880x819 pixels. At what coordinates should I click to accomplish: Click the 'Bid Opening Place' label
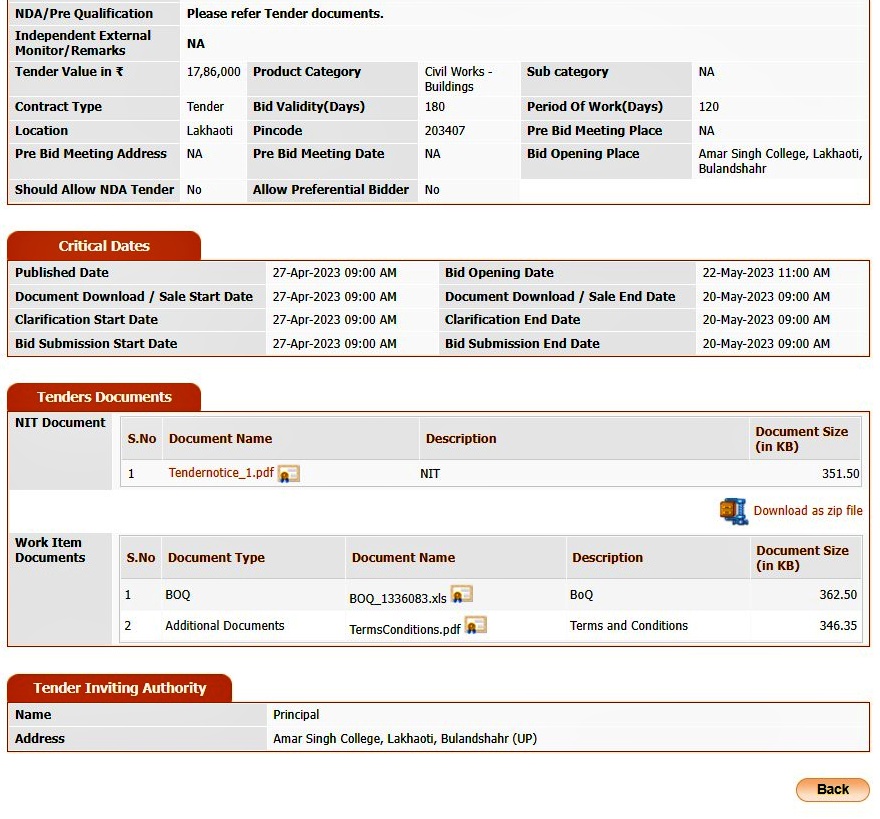[583, 154]
